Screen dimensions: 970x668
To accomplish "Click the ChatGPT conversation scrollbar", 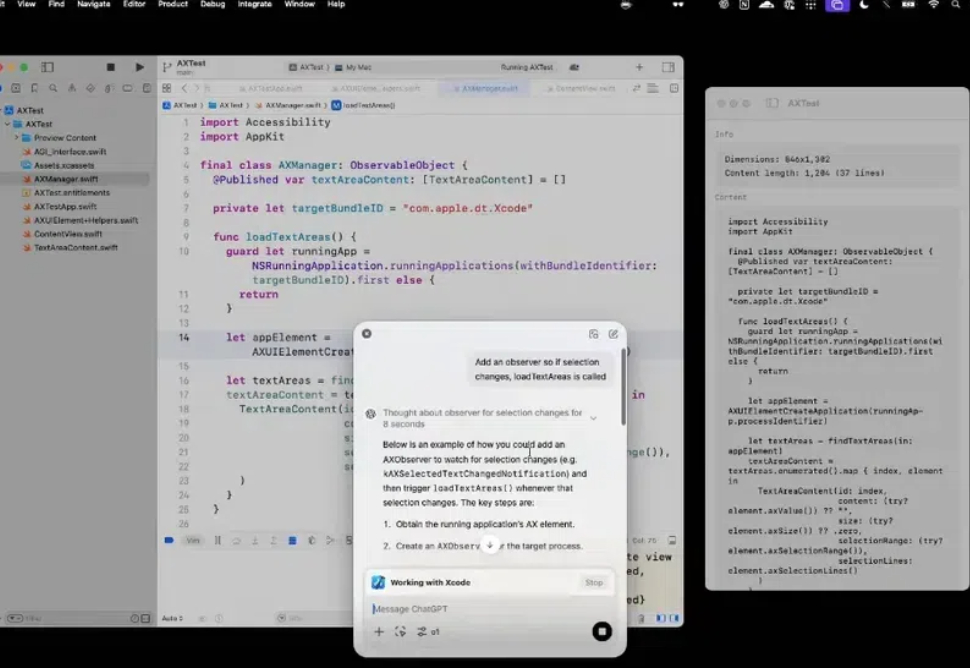I will 623,388.
